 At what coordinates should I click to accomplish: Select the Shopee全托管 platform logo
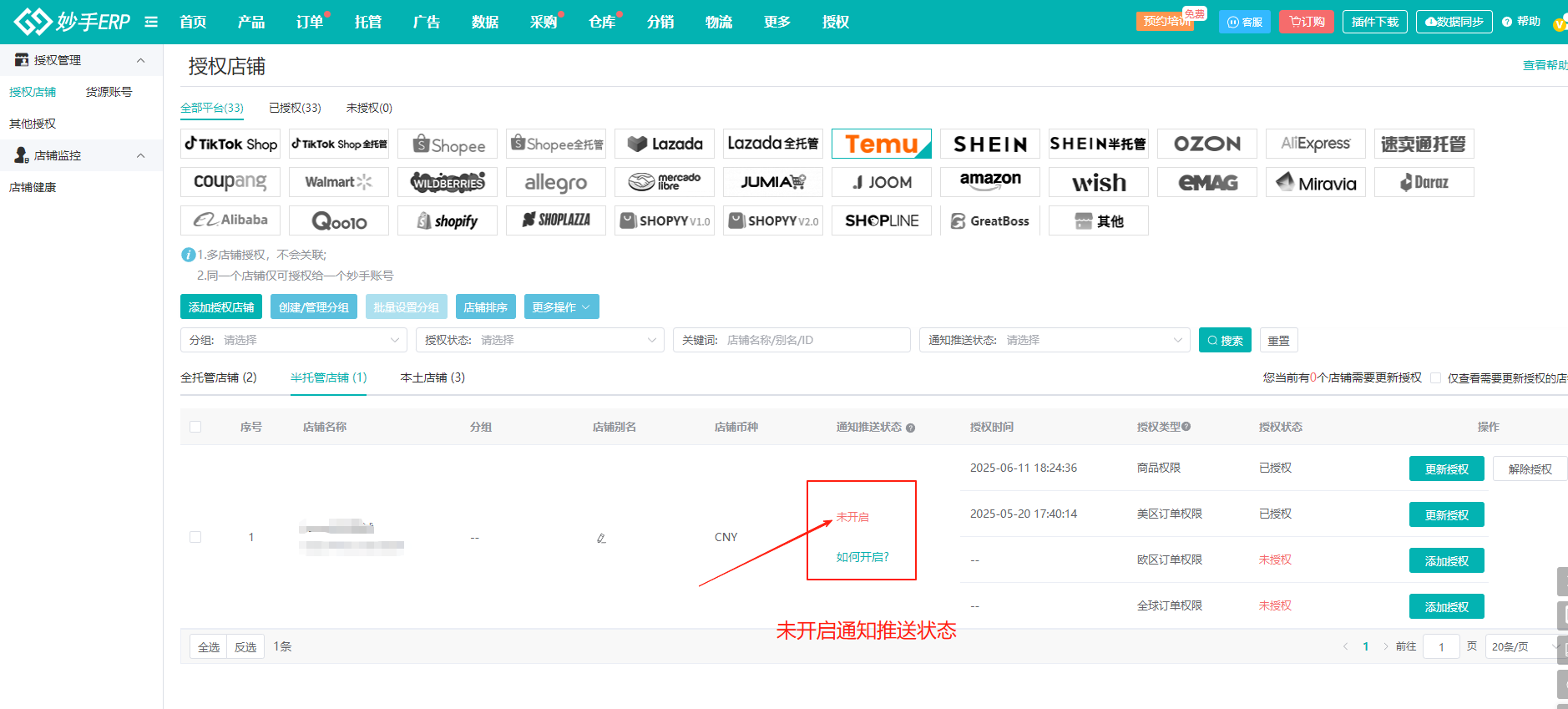click(556, 144)
